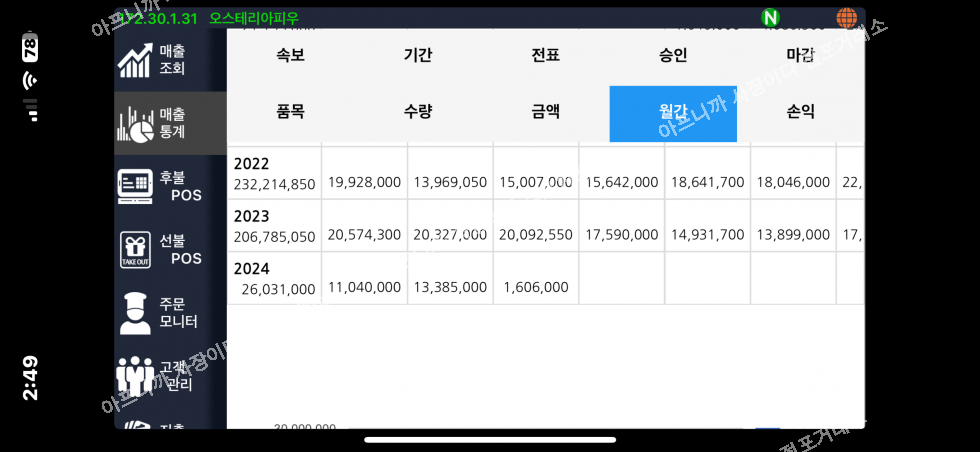The height and width of the screenshot is (452, 980).
Task: Show statistics by 품목
Action: 290,112
